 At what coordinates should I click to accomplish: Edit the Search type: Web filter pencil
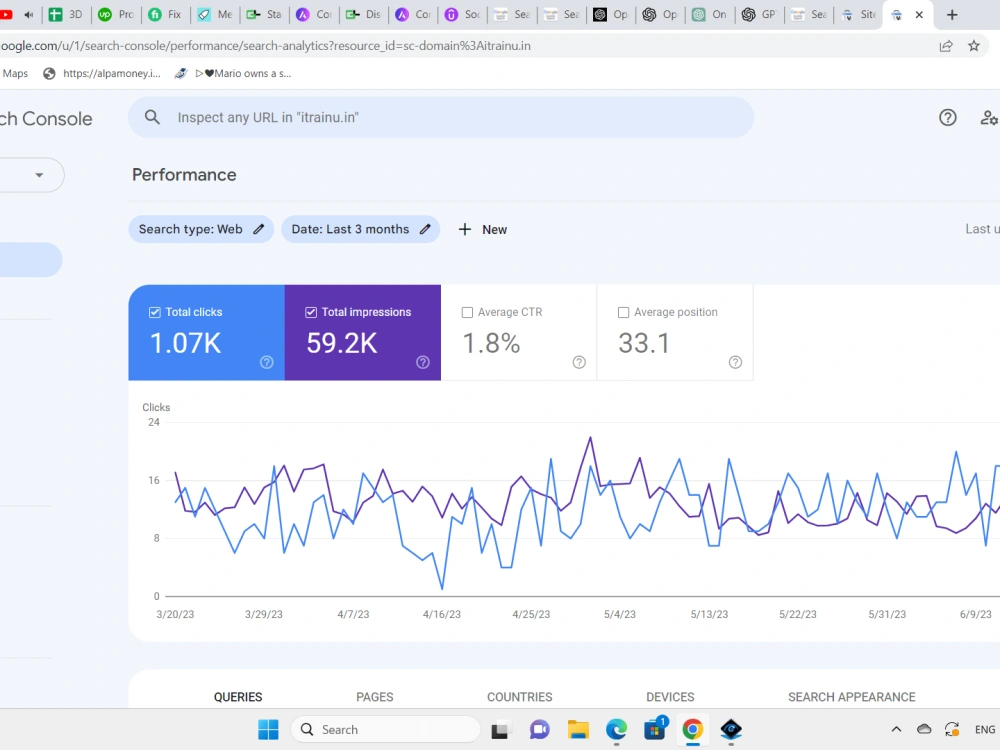pyautogui.click(x=258, y=229)
